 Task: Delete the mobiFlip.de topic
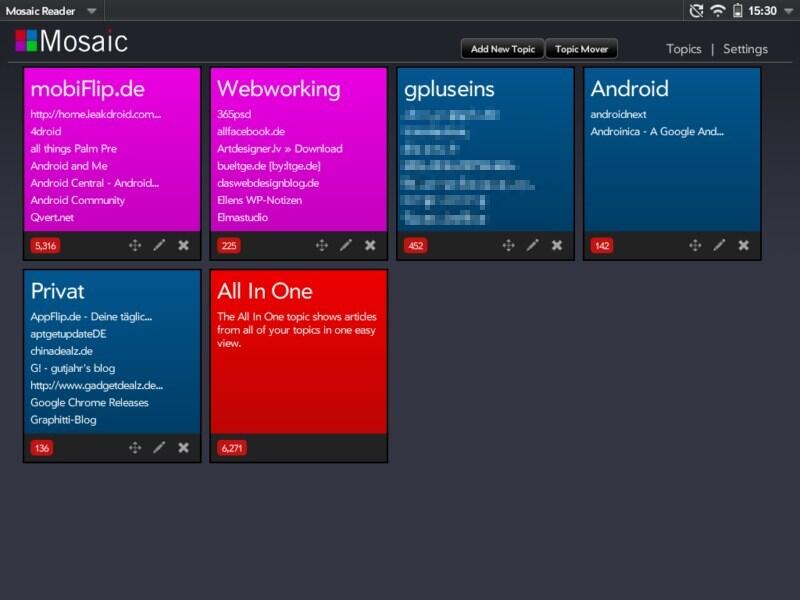(x=183, y=245)
